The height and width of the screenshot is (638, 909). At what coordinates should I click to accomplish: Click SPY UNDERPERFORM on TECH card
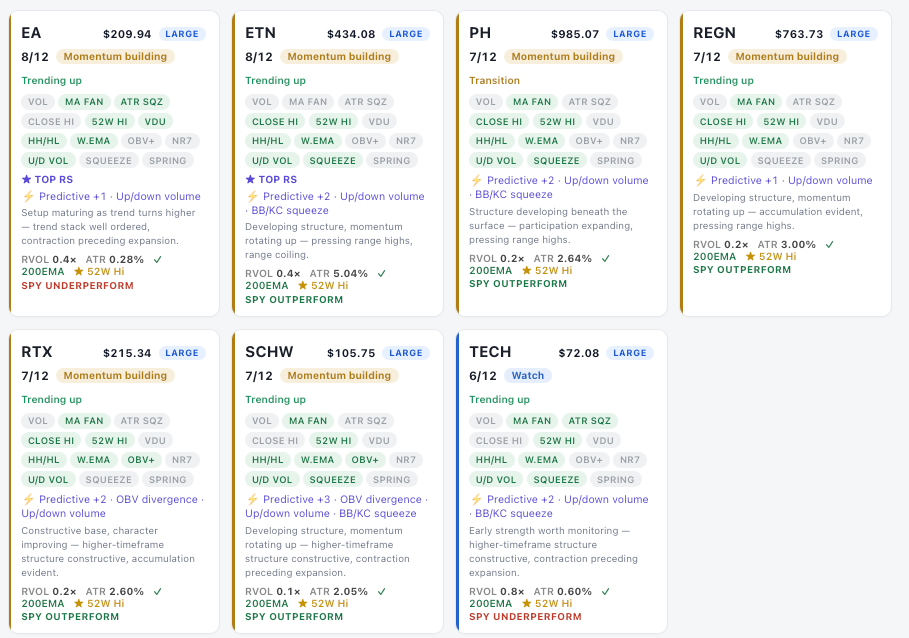525,617
